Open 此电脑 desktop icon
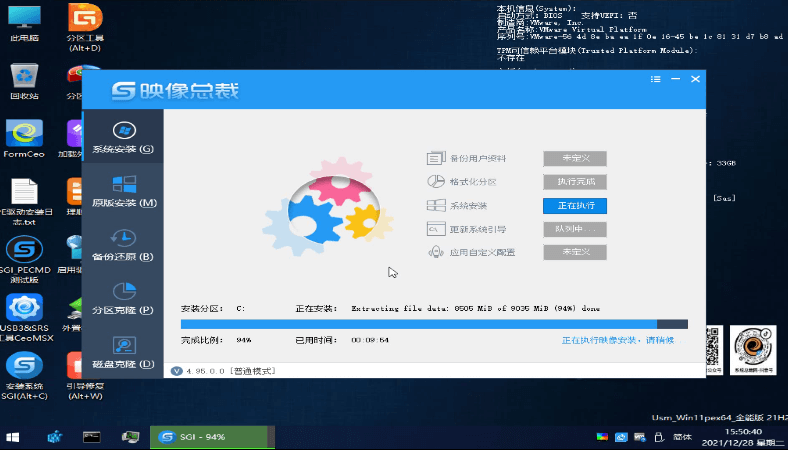 [x=24, y=23]
